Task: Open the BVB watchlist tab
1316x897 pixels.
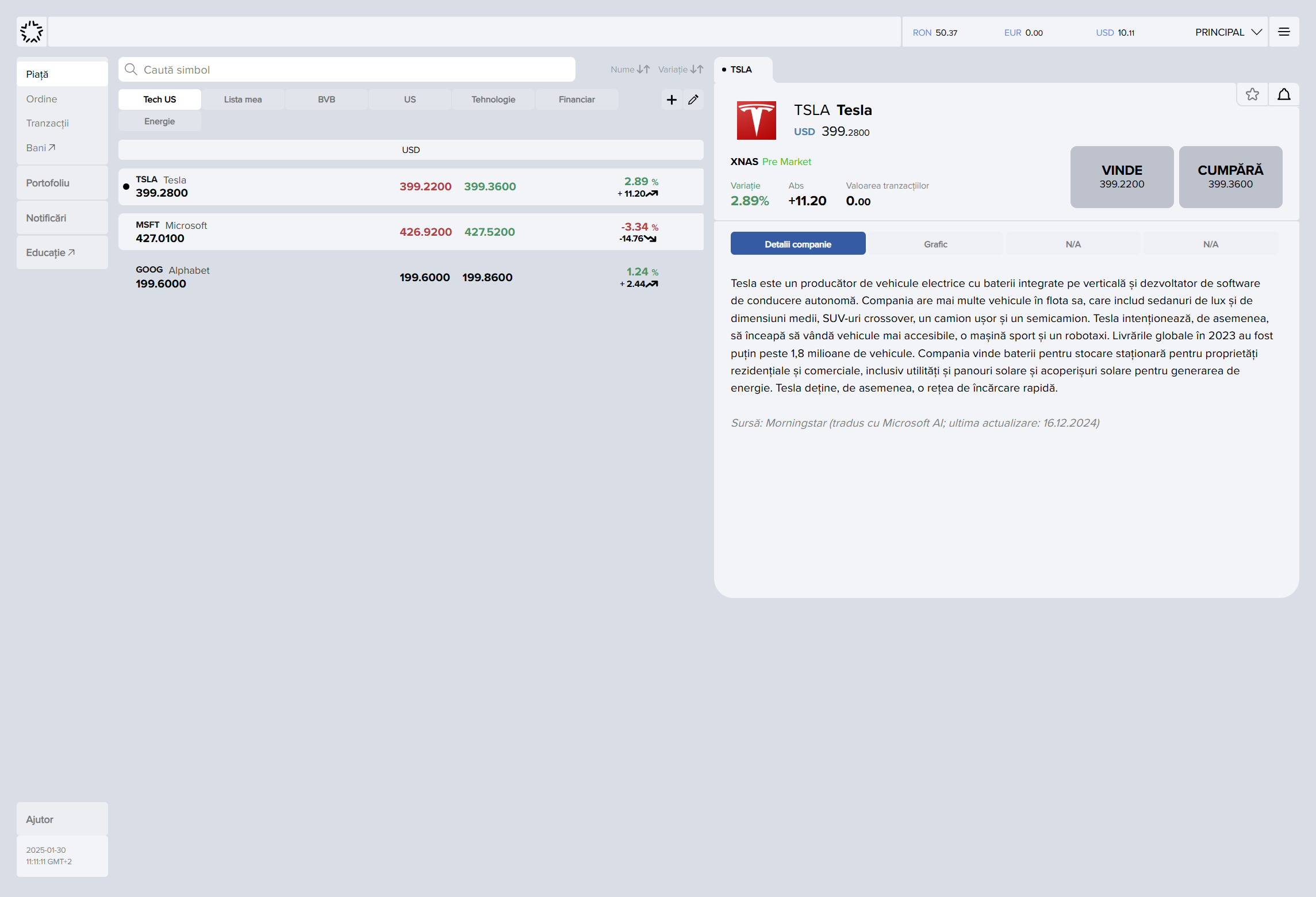Action: (x=327, y=99)
